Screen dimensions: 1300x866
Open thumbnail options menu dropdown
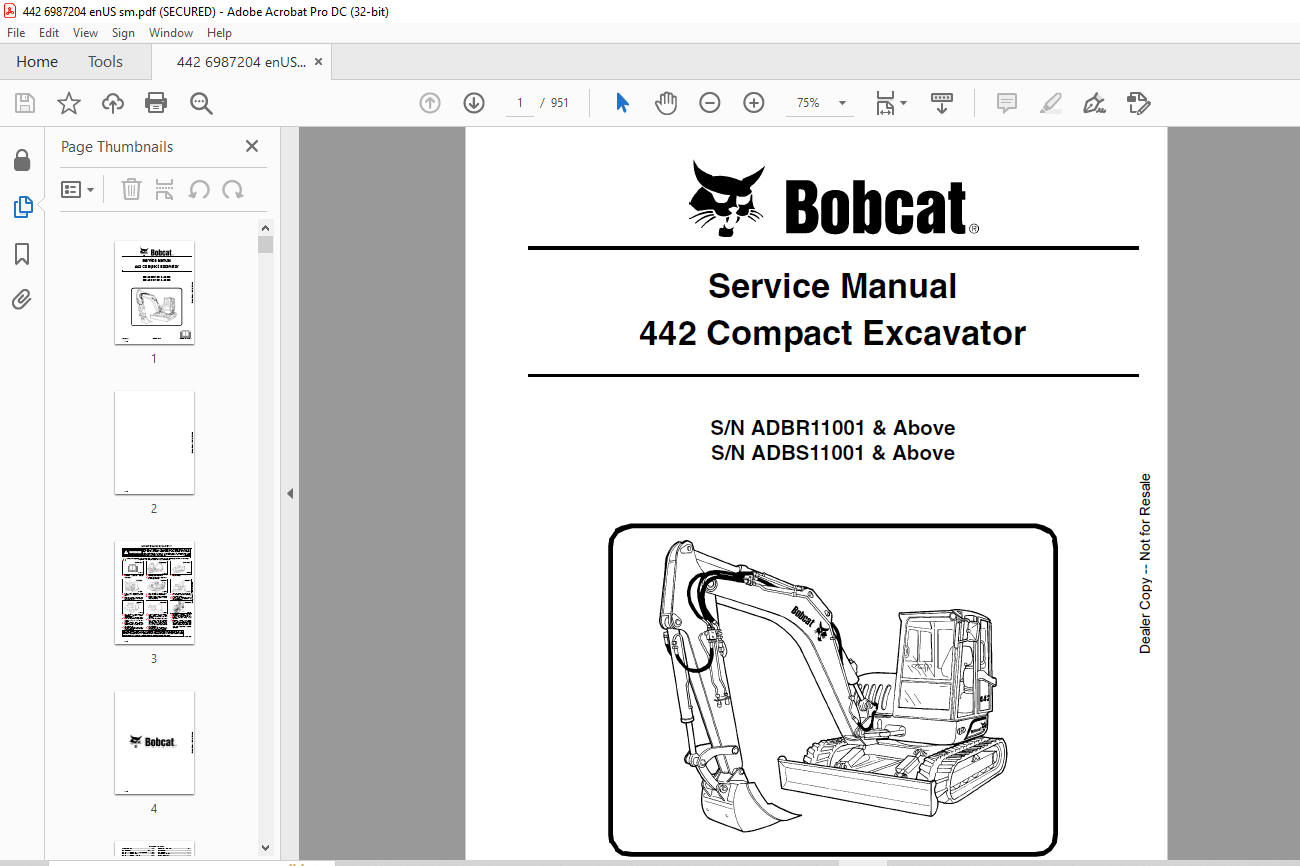[x=78, y=189]
